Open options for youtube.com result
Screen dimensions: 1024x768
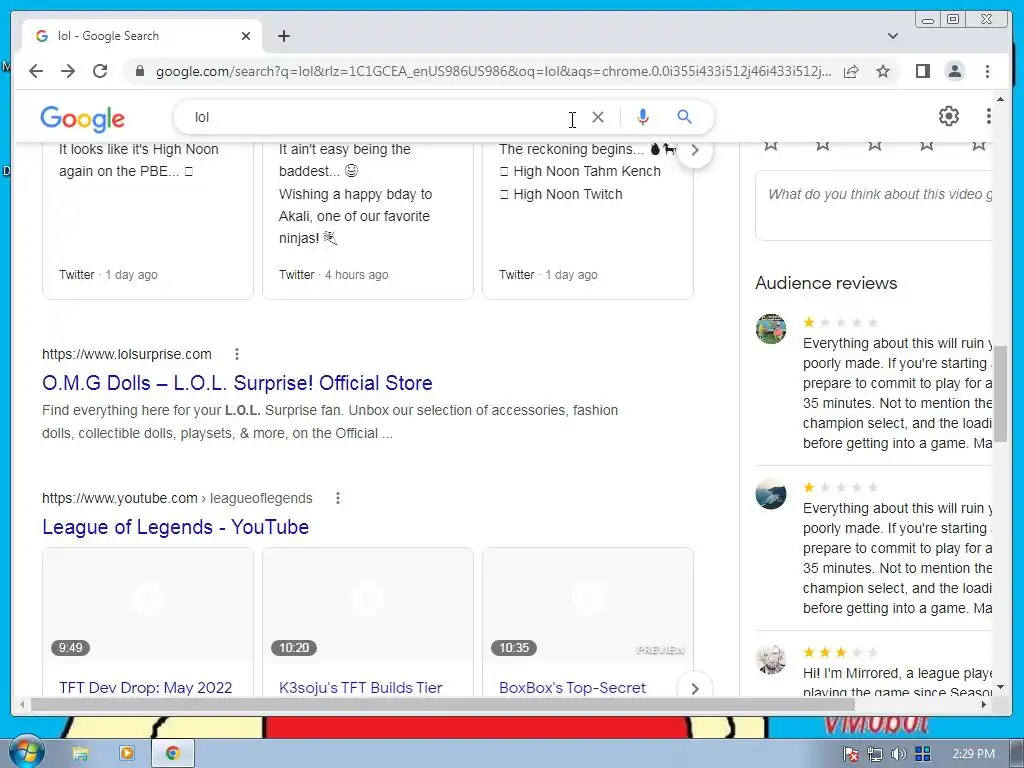point(338,498)
